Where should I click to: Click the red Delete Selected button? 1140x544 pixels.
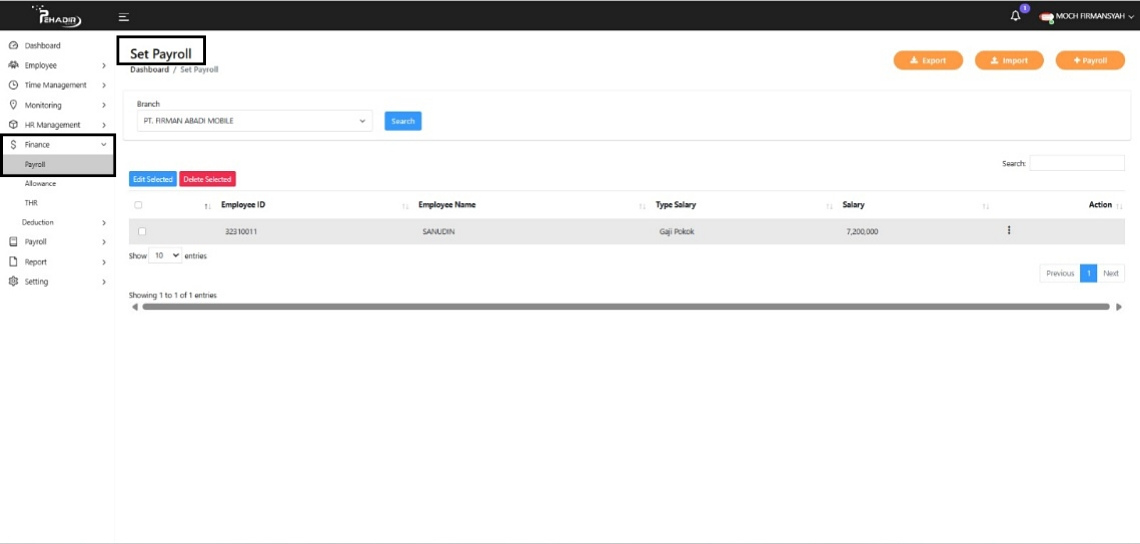[x=207, y=179]
